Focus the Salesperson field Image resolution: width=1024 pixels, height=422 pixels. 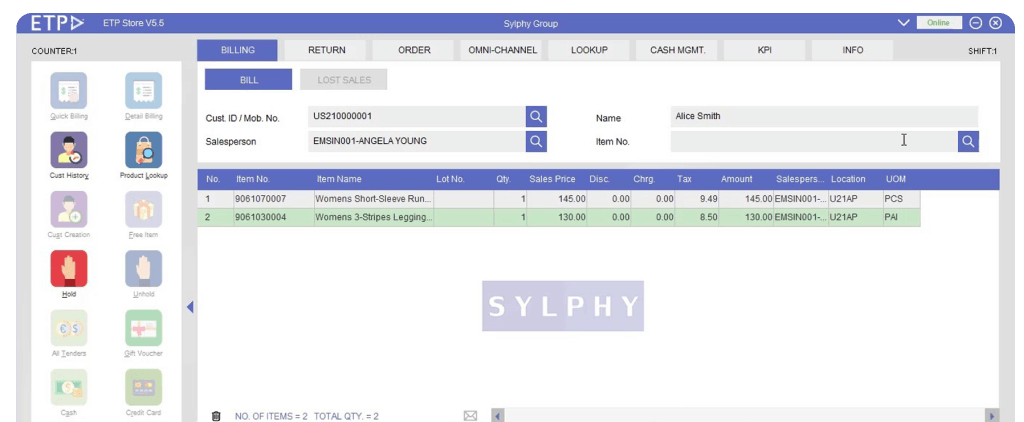pos(417,141)
